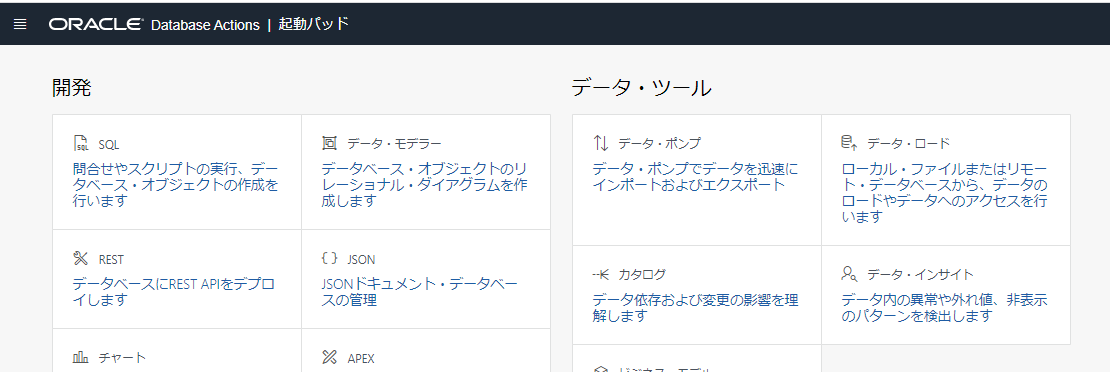The image size is (1110, 372).
Task: Open the SQL card title
Action: coord(109,145)
